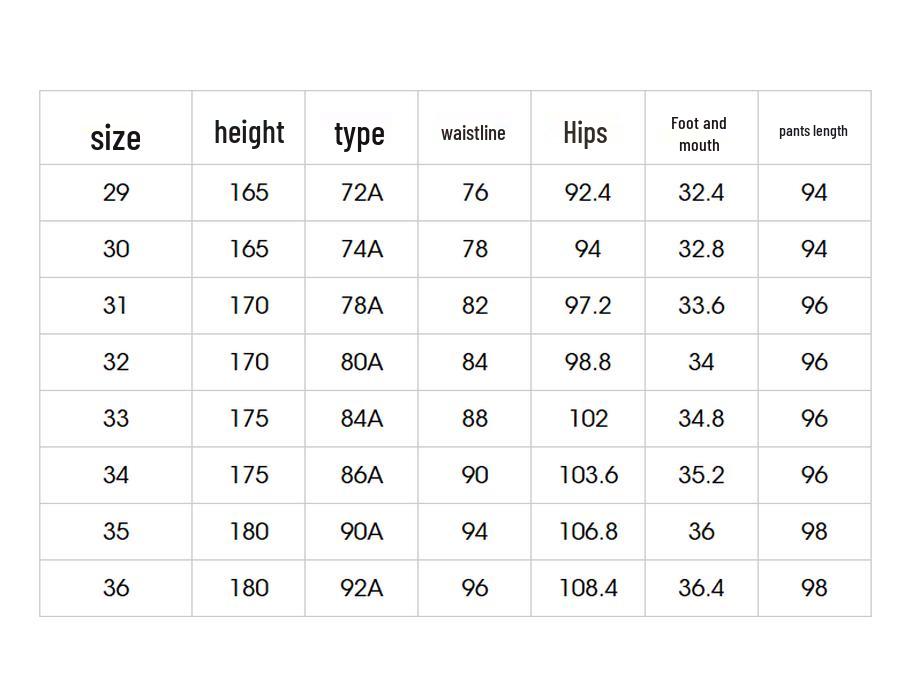Select the hips value 108.4
This screenshot has width=911, height=684.
(588, 588)
